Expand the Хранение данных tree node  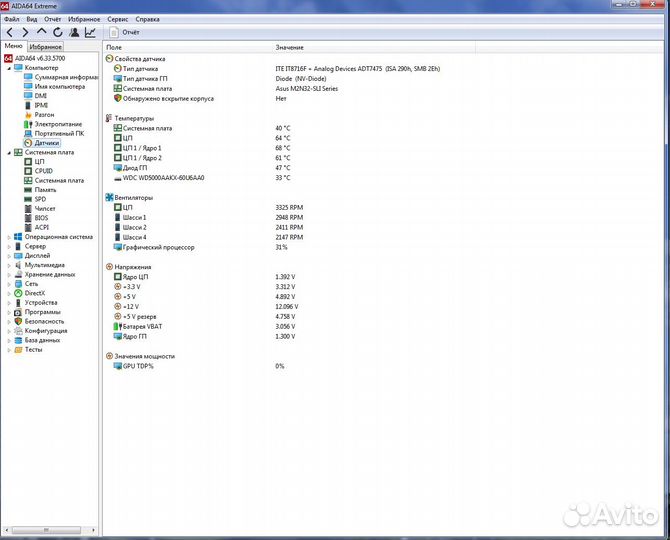[8, 274]
